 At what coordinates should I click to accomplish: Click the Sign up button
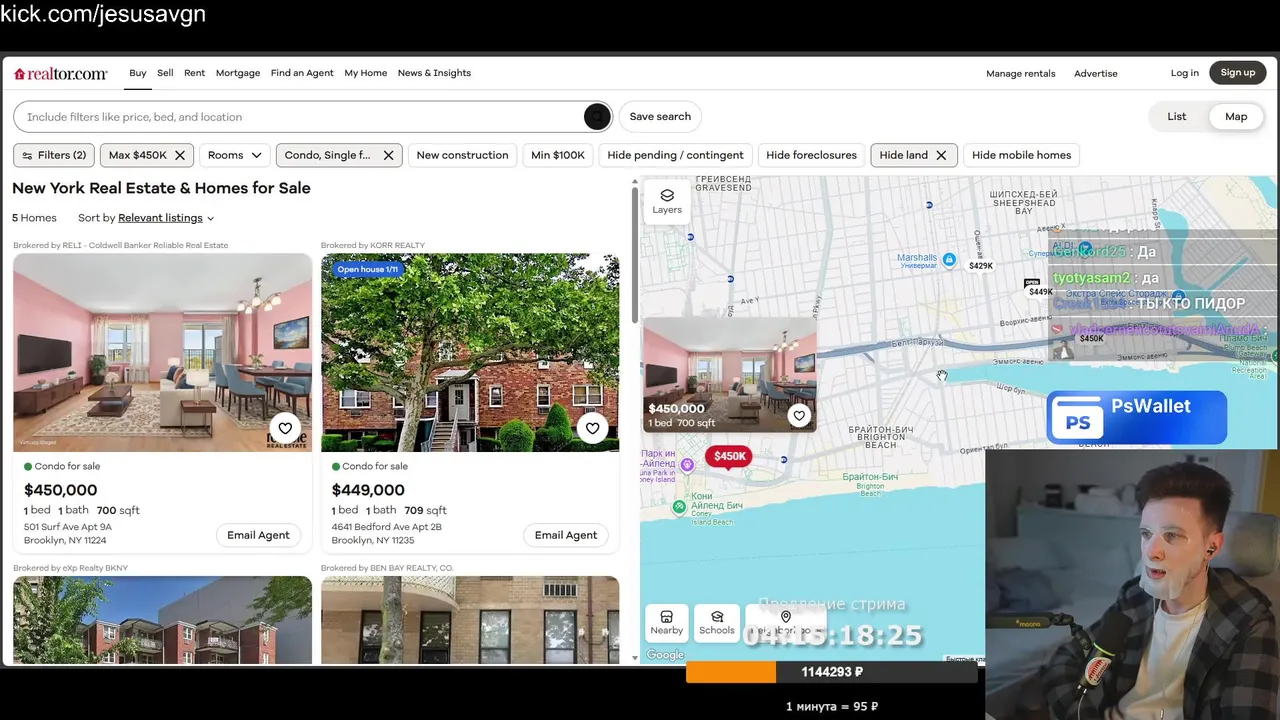click(x=1238, y=73)
